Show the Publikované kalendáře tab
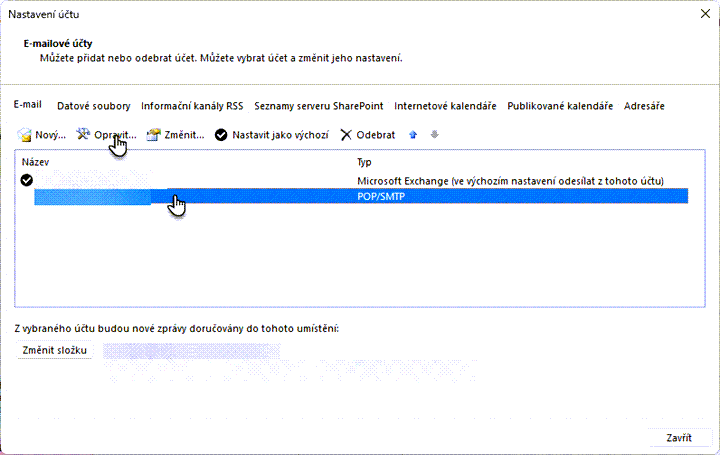This screenshot has height=455, width=720. tap(560, 106)
